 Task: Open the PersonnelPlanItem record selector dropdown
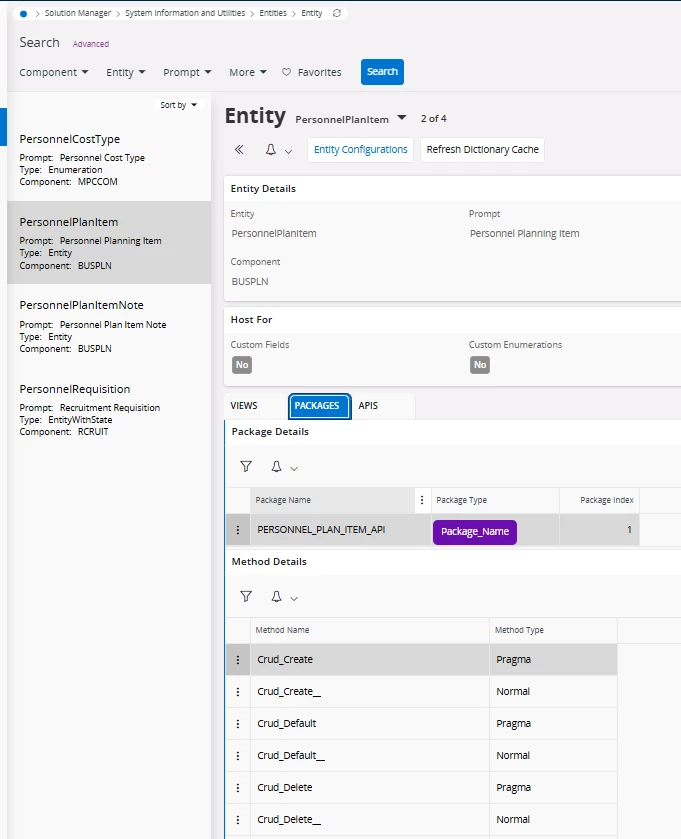point(402,118)
